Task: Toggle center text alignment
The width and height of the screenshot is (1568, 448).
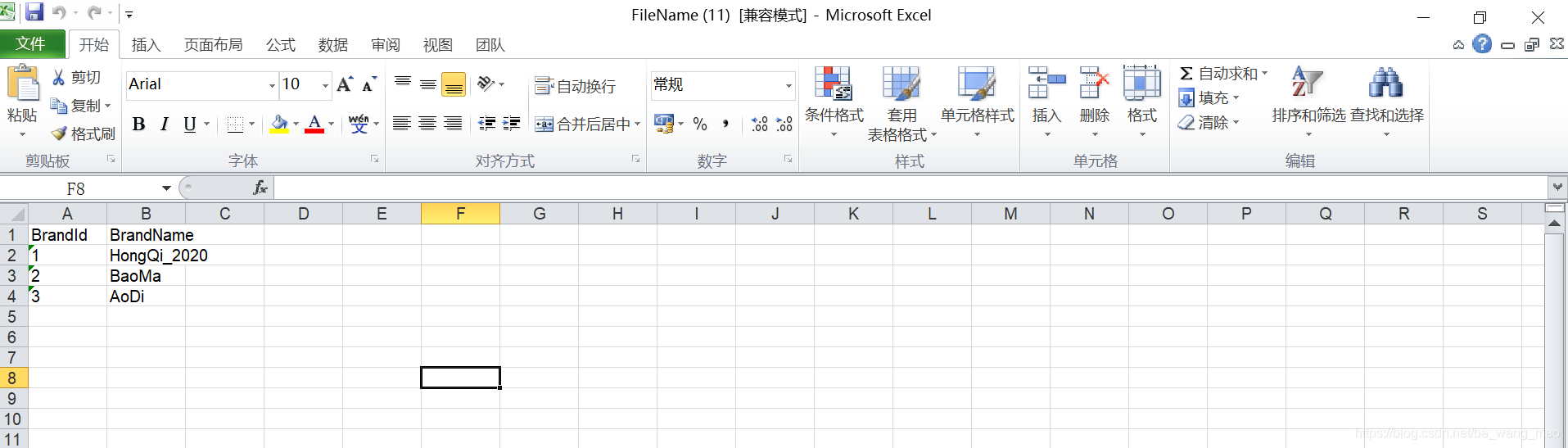Action: [427, 124]
